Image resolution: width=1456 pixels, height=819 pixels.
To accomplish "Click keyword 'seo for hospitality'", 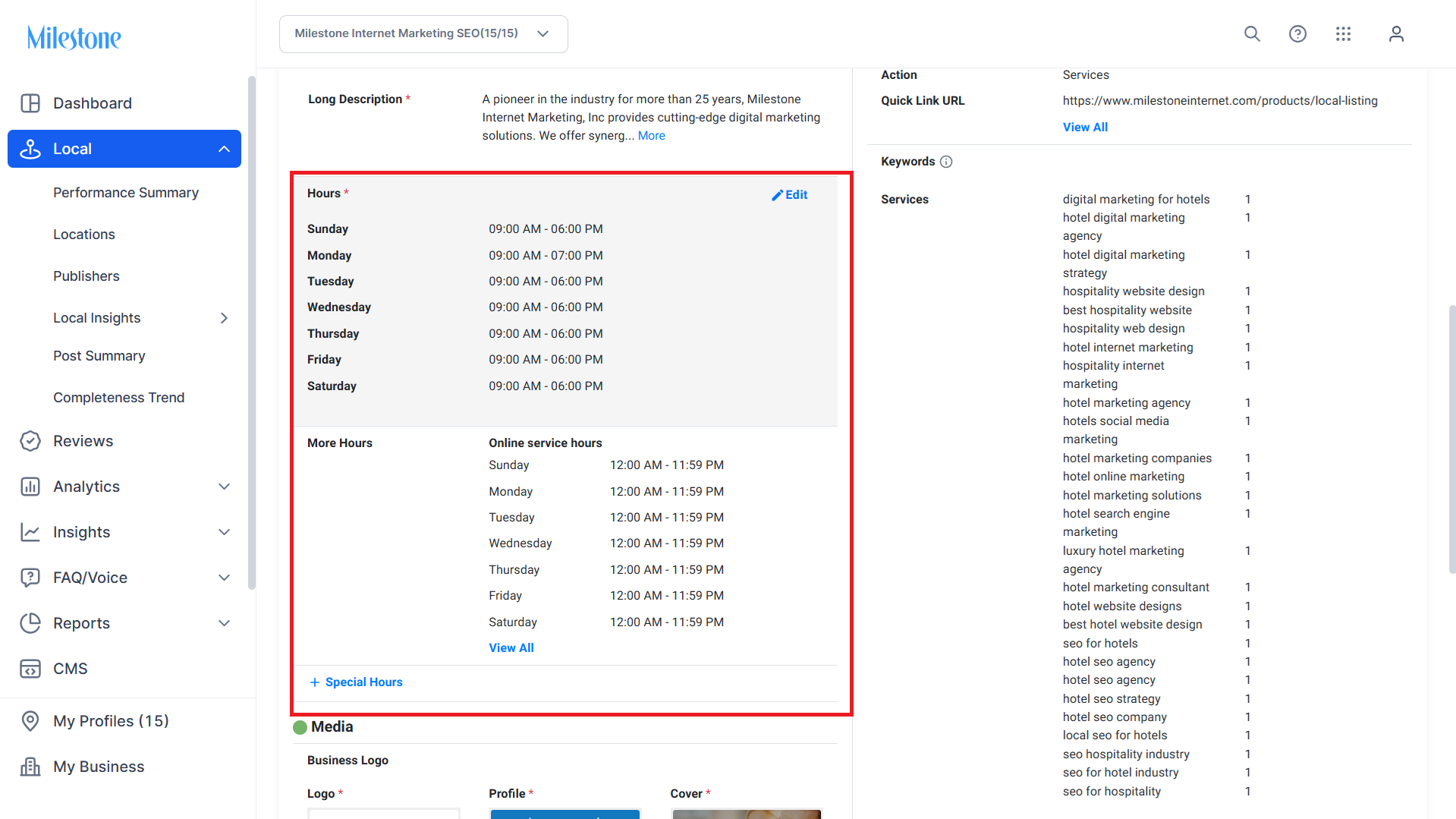I will coord(1112,792).
